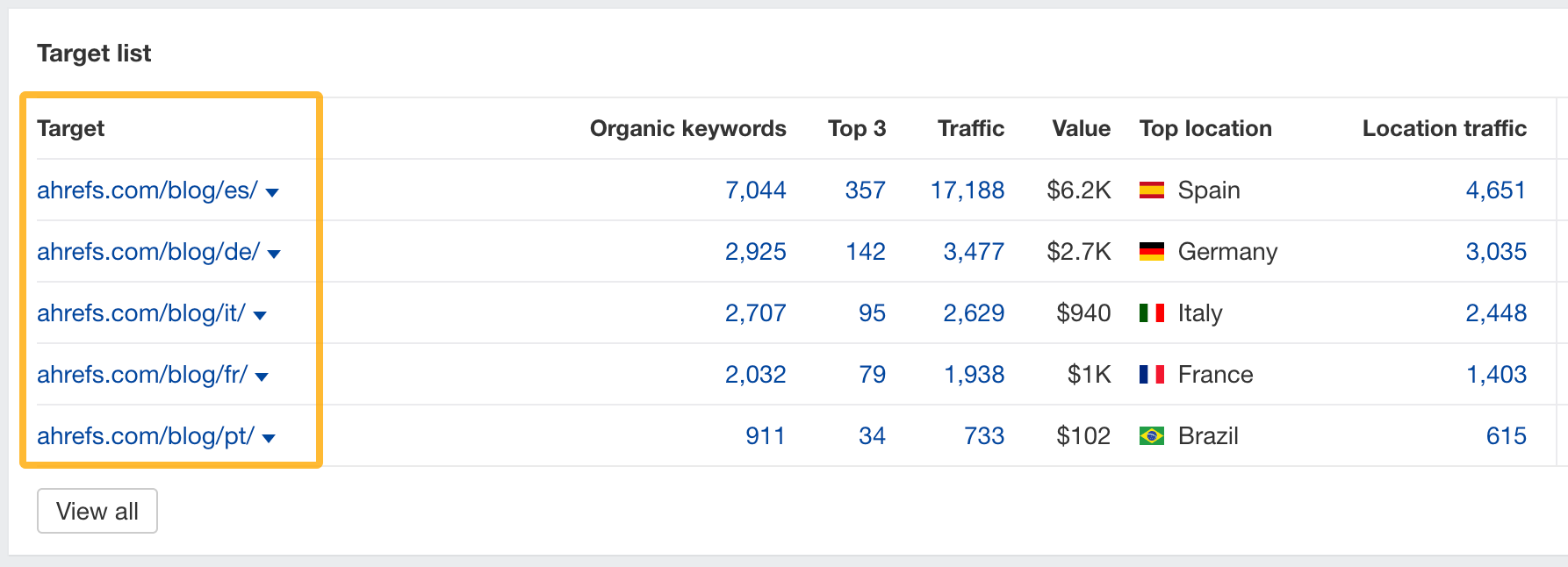The height and width of the screenshot is (567, 1568).
Task: Click traffic value 2,629 for Italian blog
Action: coord(973,313)
